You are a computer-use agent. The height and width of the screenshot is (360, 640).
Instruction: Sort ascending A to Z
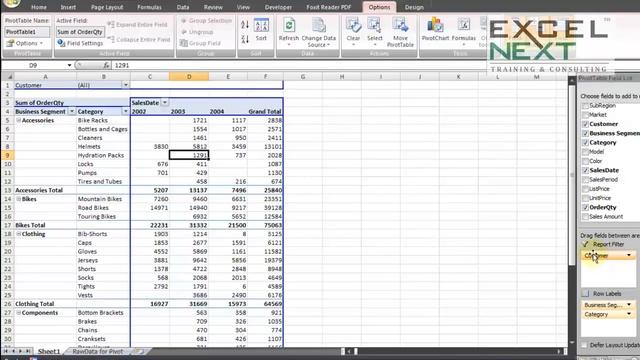point(244,25)
